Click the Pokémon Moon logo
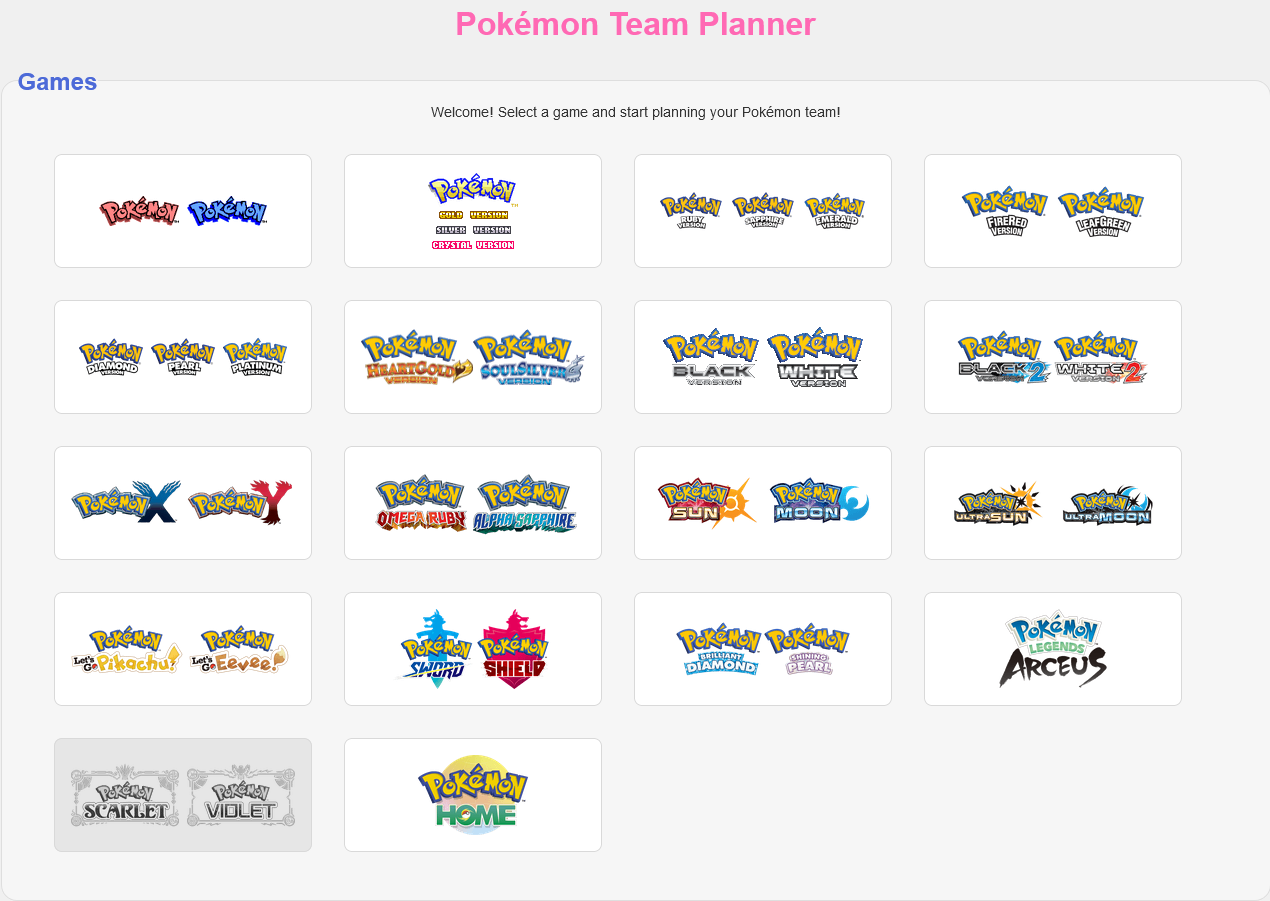The height and width of the screenshot is (901, 1270). (819, 501)
